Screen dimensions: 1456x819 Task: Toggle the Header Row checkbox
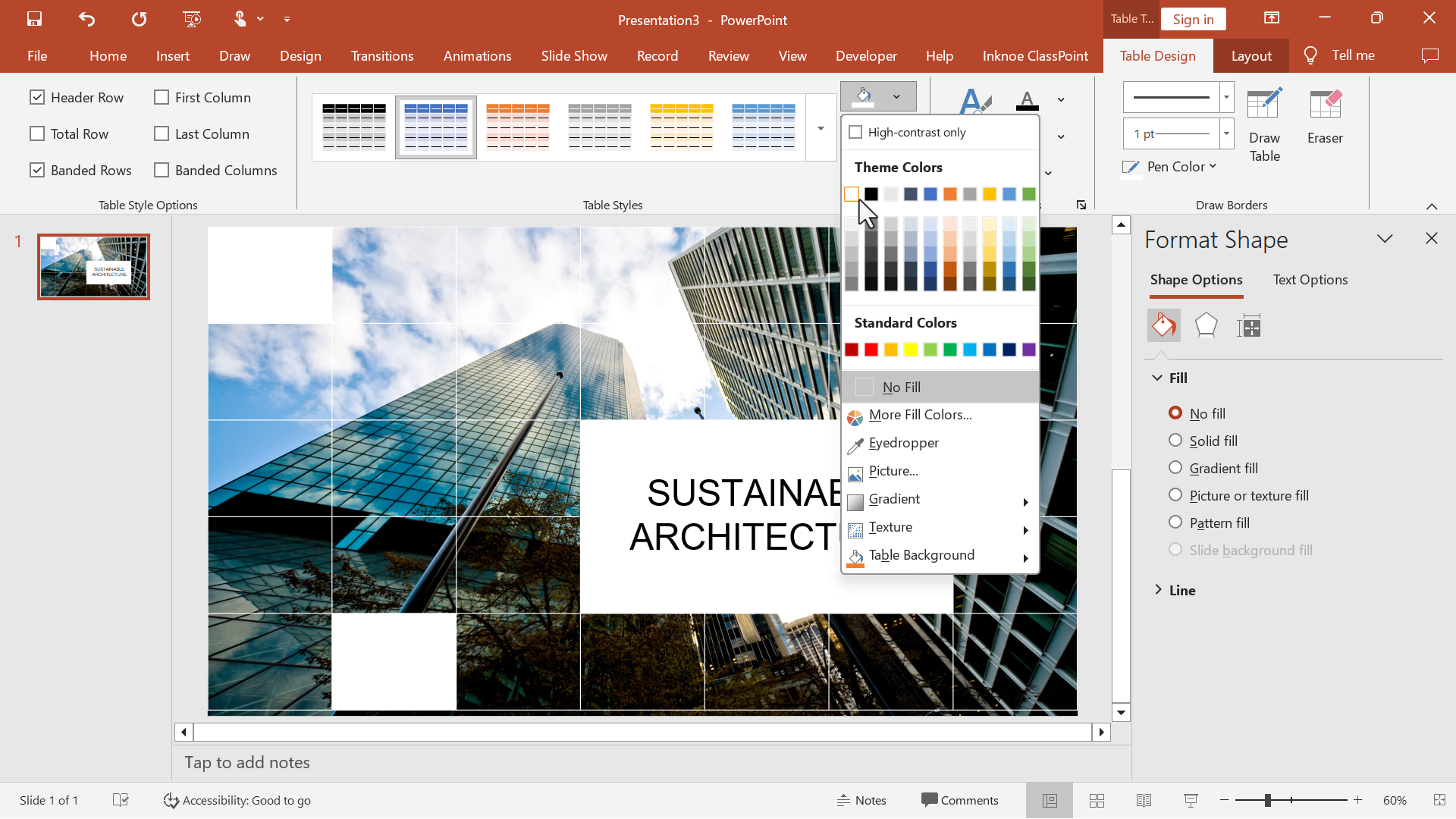click(x=37, y=96)
